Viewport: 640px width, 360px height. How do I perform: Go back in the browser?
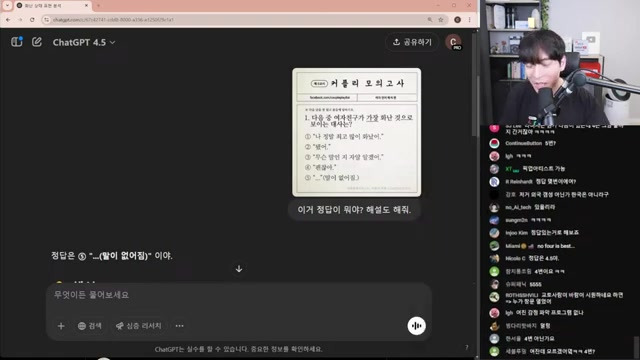[8, 20]
